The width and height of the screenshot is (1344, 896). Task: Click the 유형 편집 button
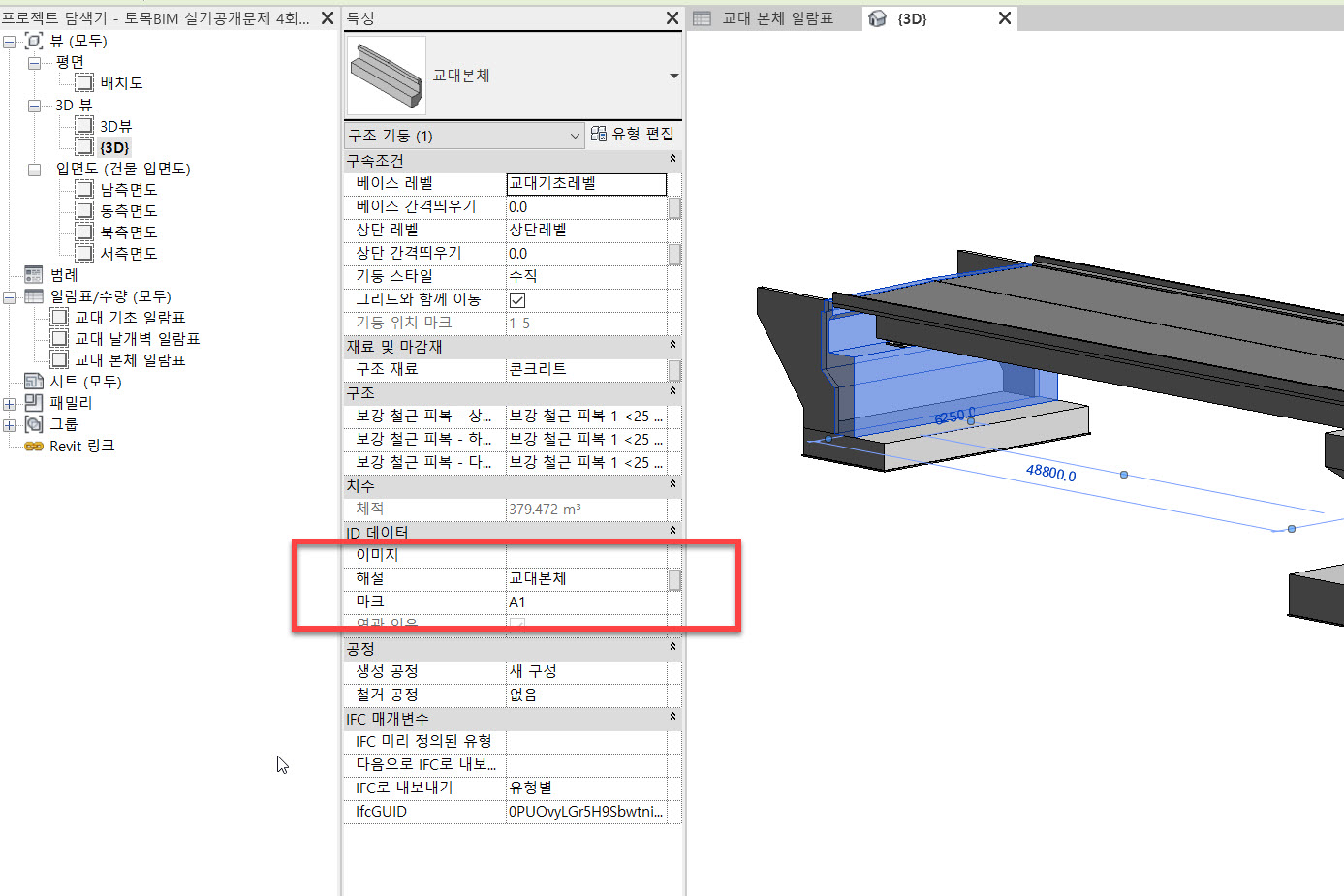point(633,134)
